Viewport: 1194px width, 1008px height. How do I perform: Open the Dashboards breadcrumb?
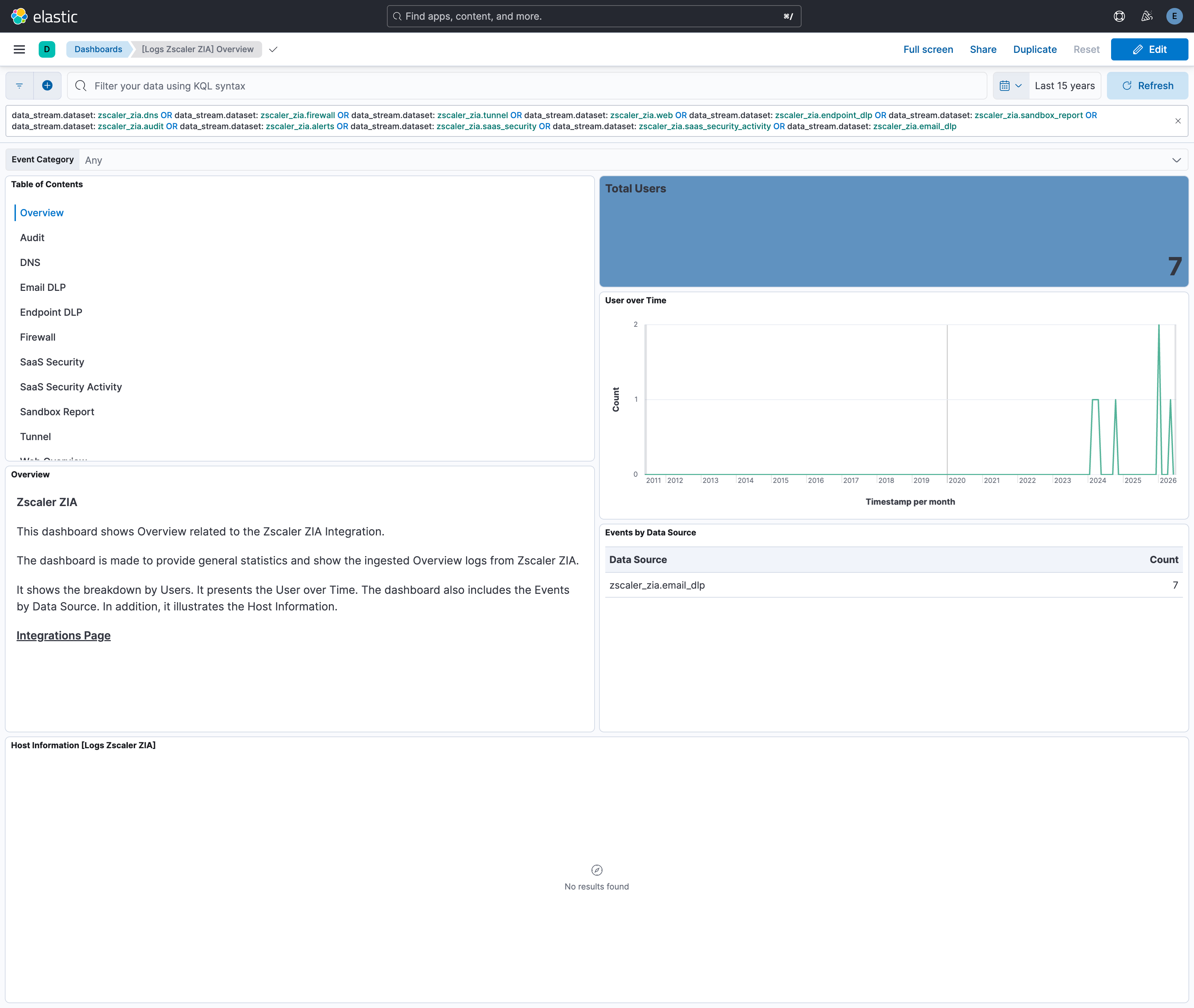pos(98,49)
